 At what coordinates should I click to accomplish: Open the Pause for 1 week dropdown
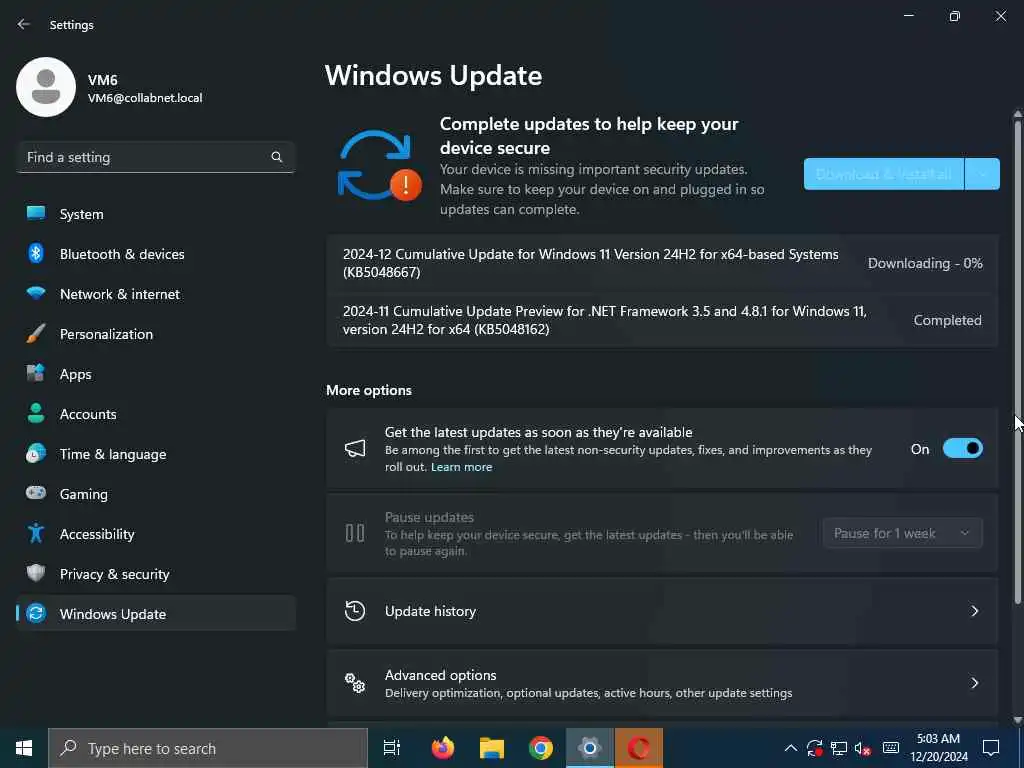(903, 534)
